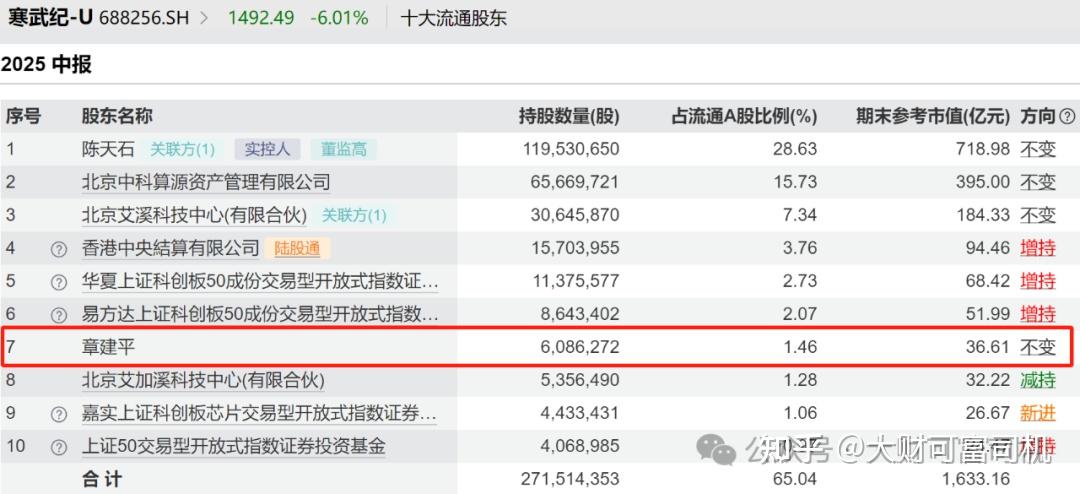Click 不变 direction for 北京中科算源
The height and width of the screenshot is (494, 1080).
point(1038,182)
